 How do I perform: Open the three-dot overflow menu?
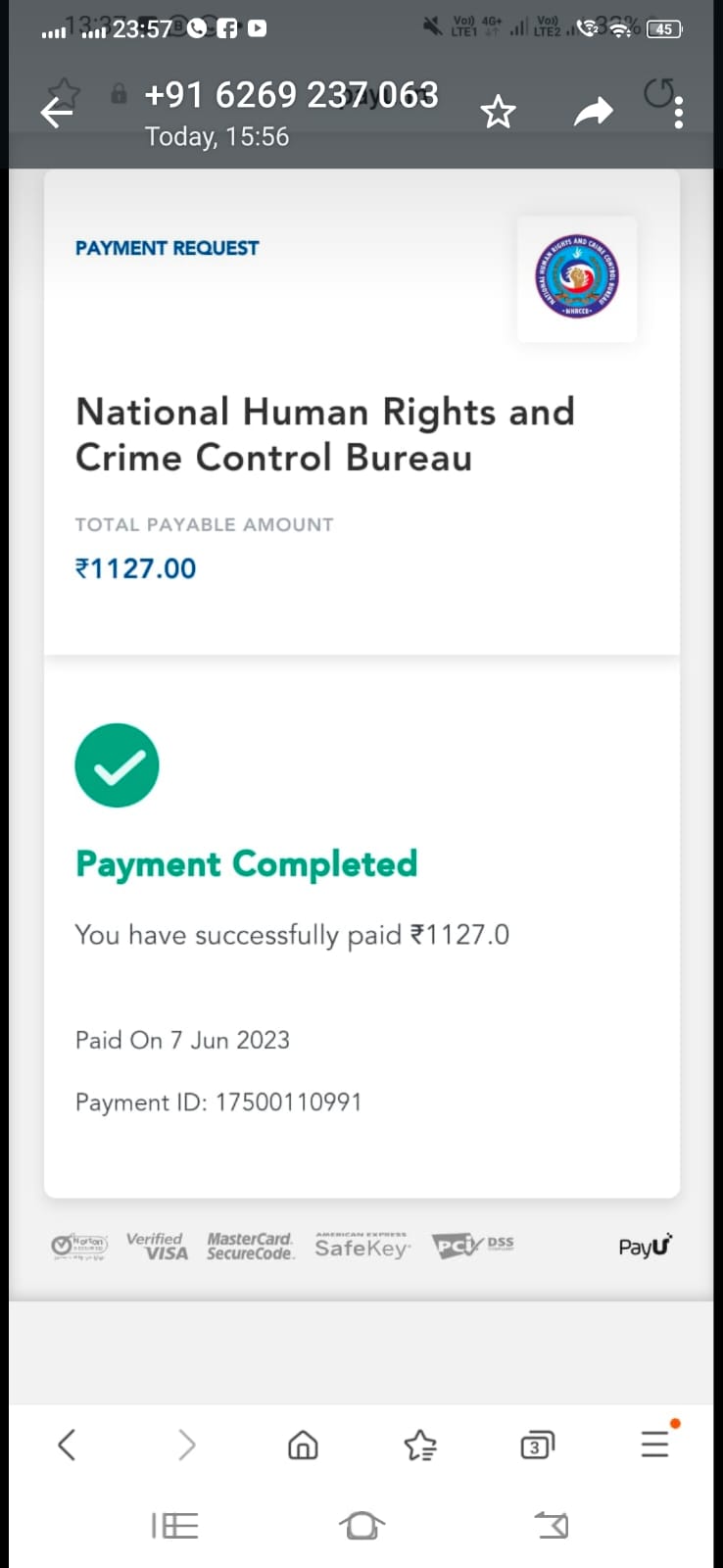tap(679, 114)
